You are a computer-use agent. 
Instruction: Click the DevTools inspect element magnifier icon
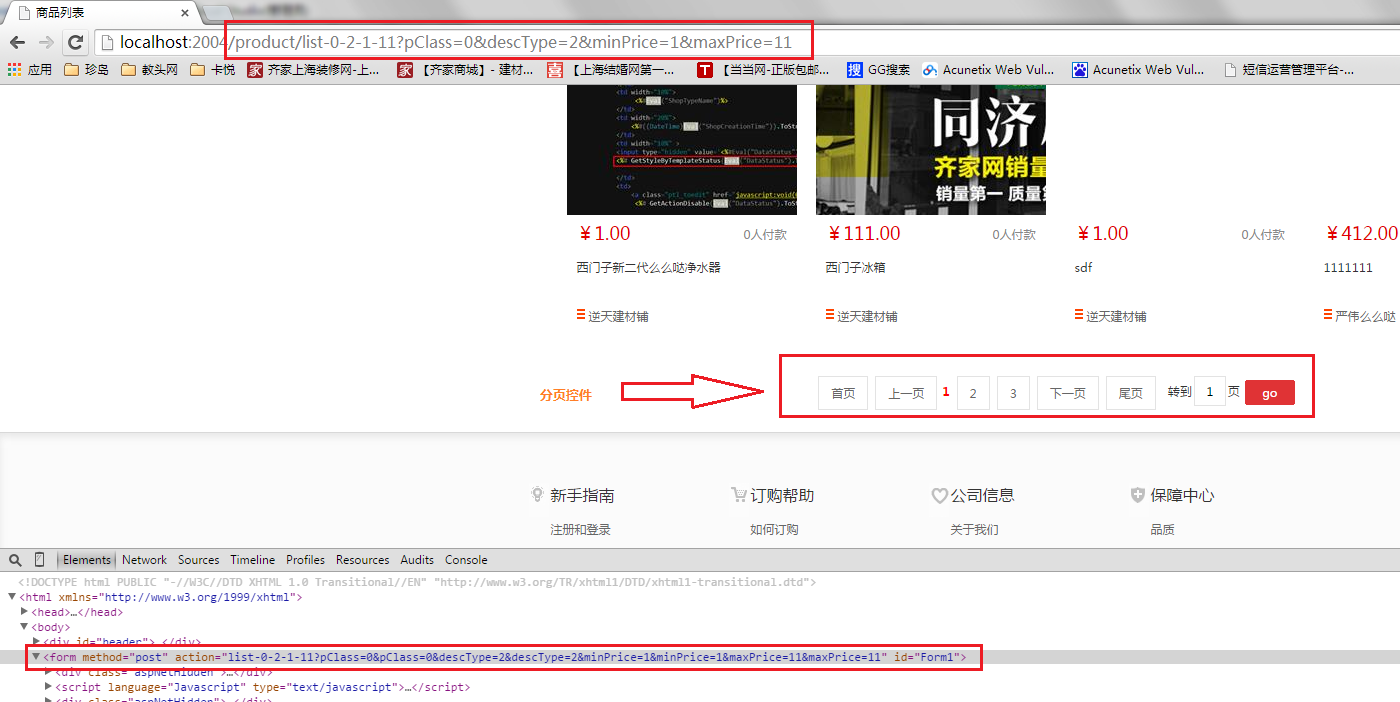tap(15, 560)
